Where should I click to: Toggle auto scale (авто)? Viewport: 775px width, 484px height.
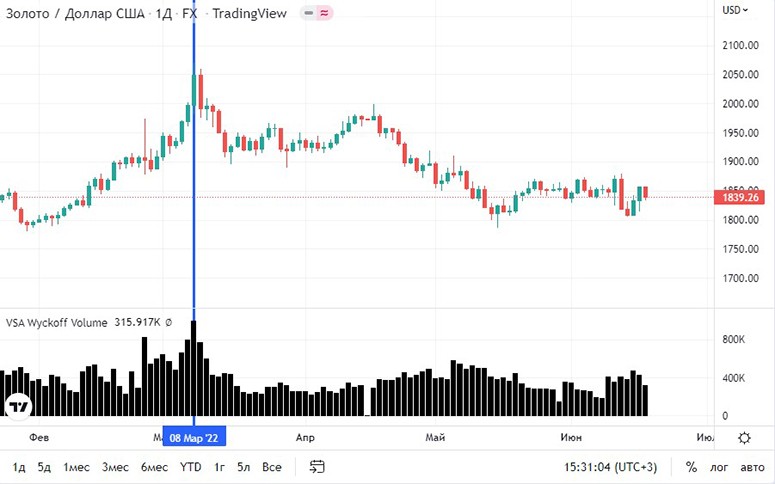point(752,467)
